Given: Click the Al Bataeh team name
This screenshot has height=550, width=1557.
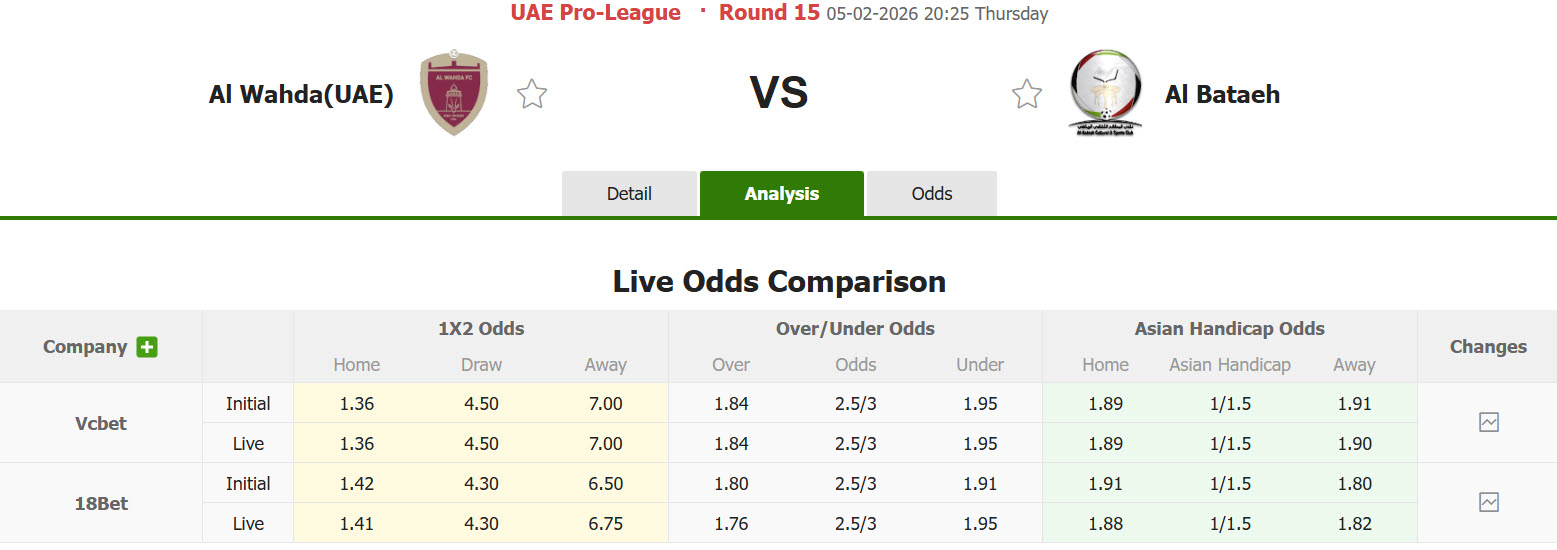Looking at the screenshot, I should click(1222, 95).
